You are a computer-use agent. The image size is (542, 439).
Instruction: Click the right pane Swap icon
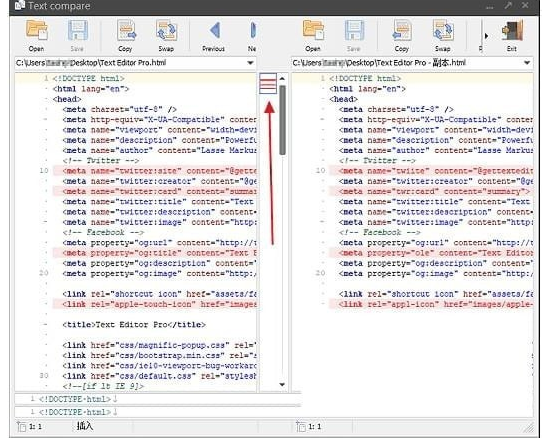tap(442, 36)
